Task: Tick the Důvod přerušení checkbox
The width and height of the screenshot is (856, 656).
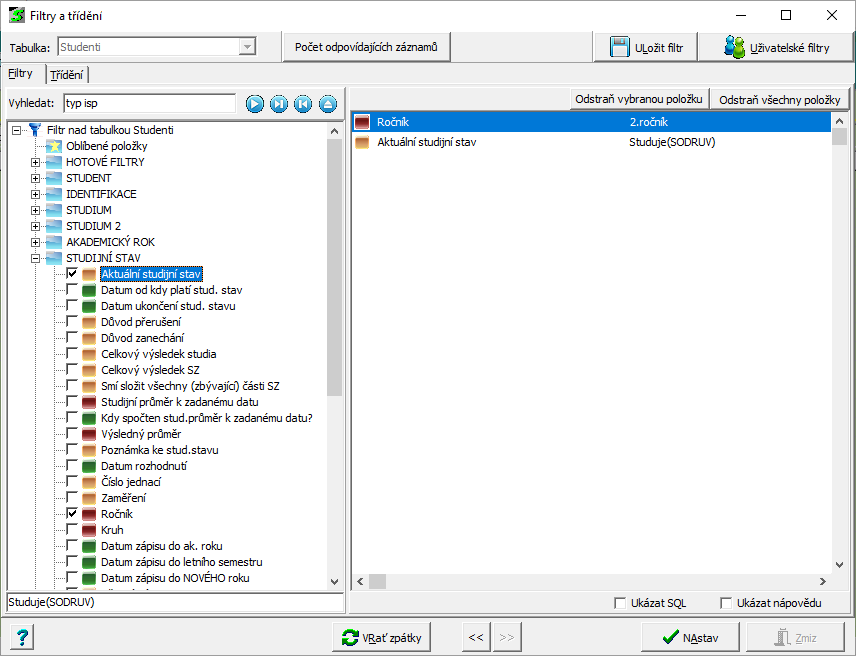Action: [72, 322]
